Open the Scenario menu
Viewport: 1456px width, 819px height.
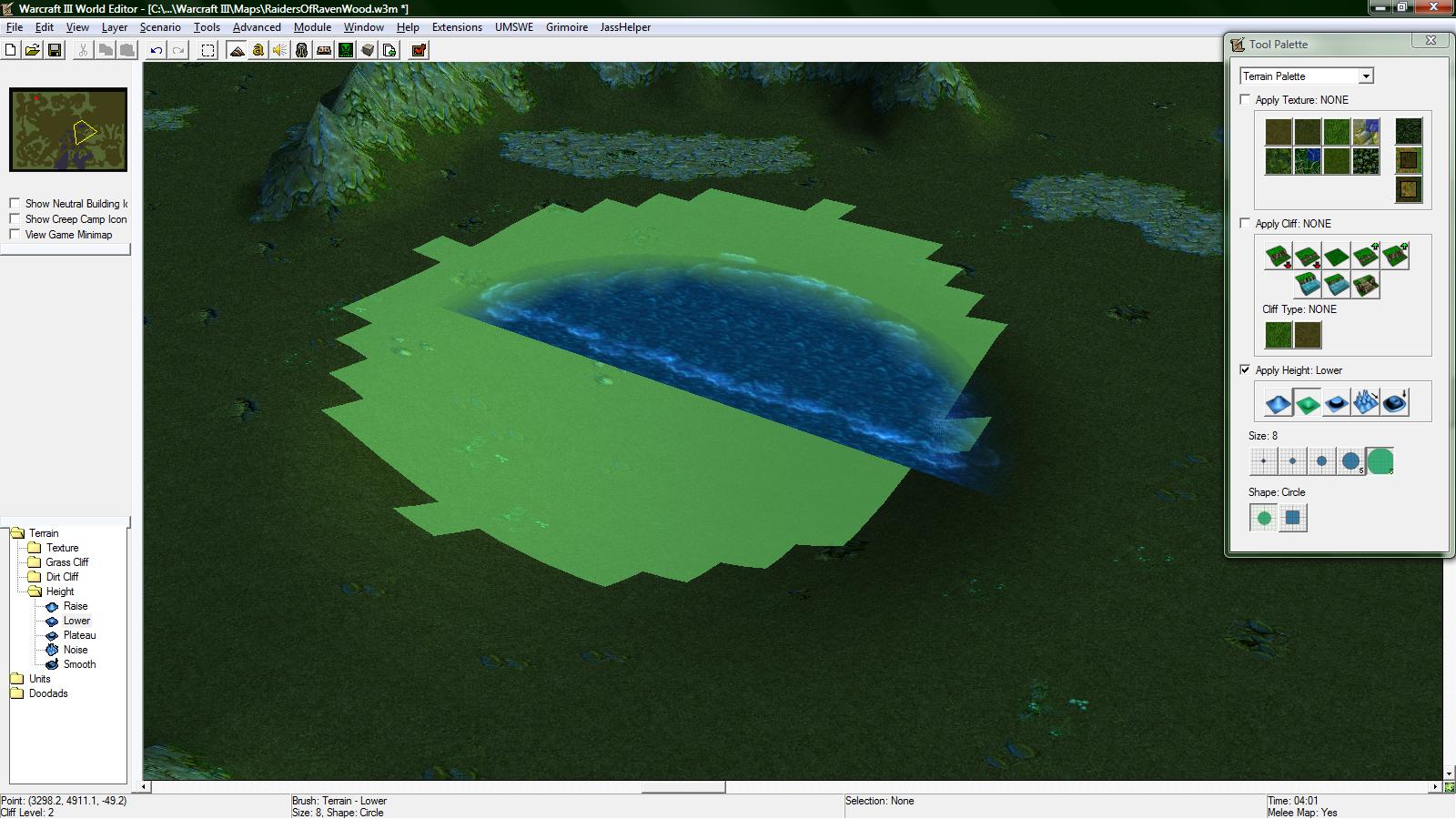click(160, 27)
